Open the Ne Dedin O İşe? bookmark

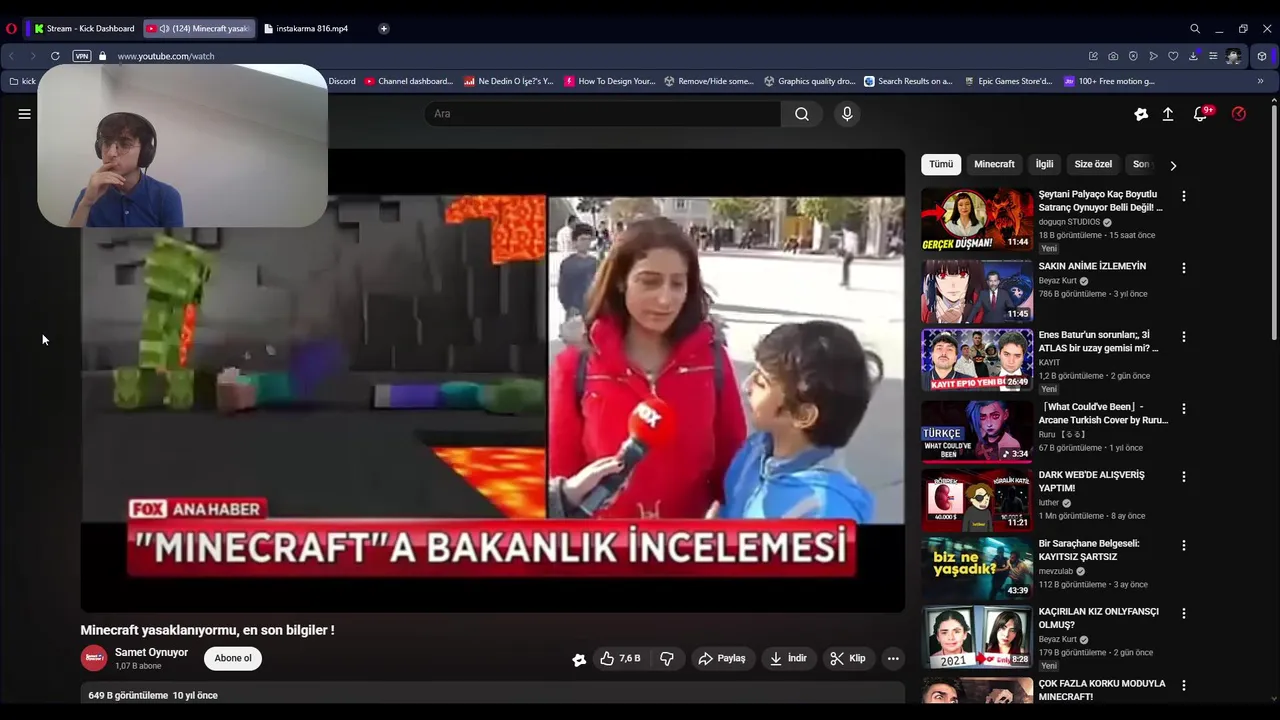point(509,81)
